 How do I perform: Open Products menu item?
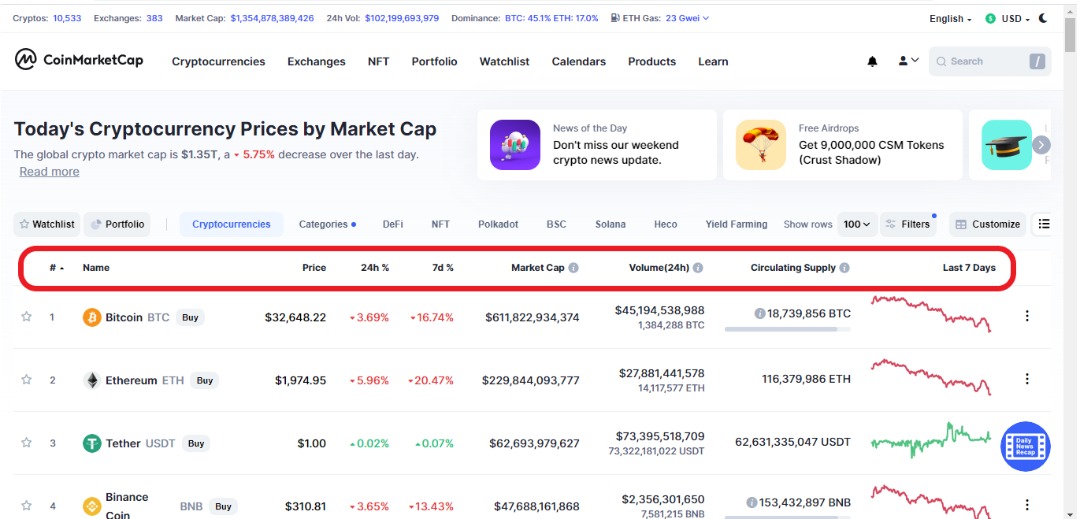point(652,61)
